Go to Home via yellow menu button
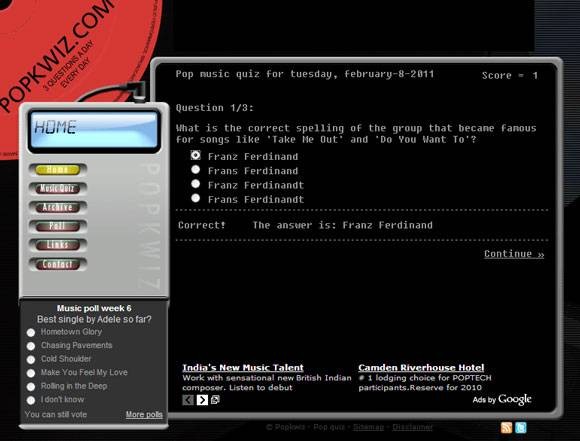The height and width of the screenshot is (441, 580). (x=58, y=169)
